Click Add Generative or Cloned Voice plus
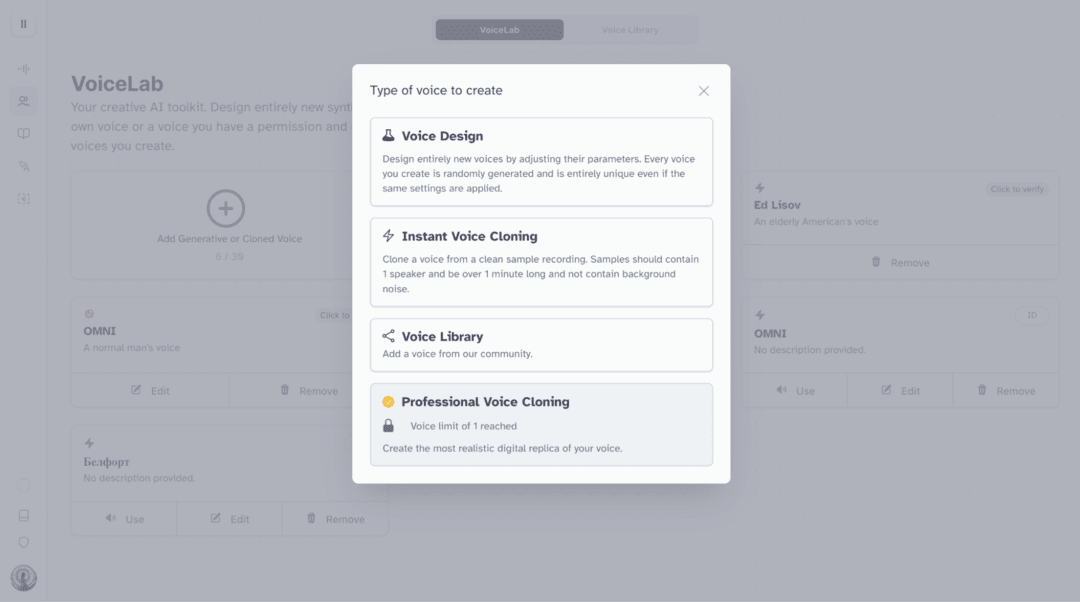 [x=226, y=208]
